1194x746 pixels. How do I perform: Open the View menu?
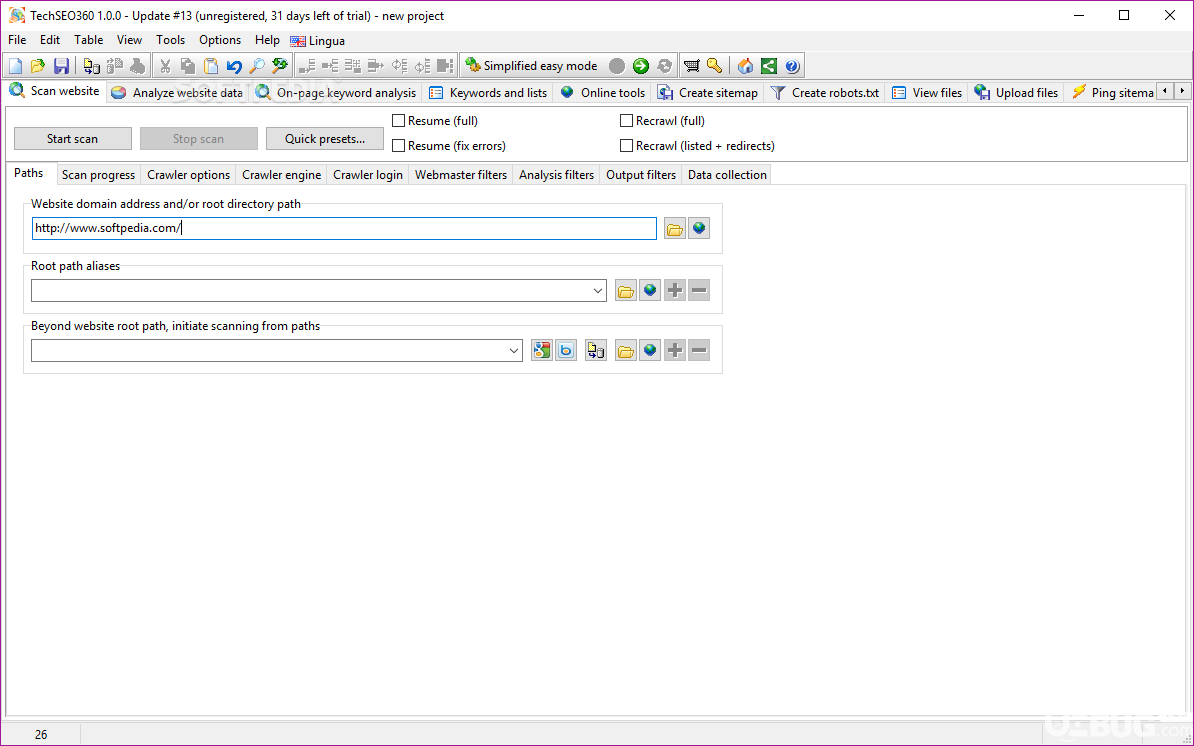129,40
